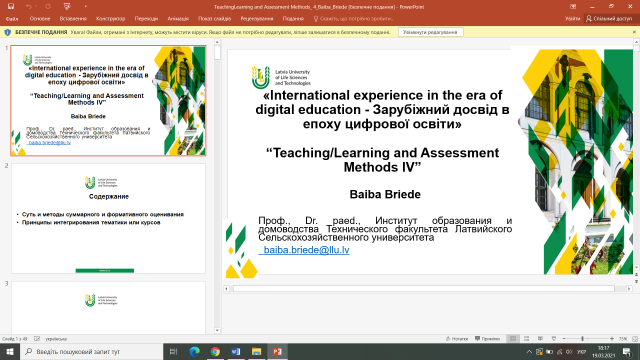
Task: Select slide 1 thumbnail
Action: pyautogui.click(x=108, y=100)
